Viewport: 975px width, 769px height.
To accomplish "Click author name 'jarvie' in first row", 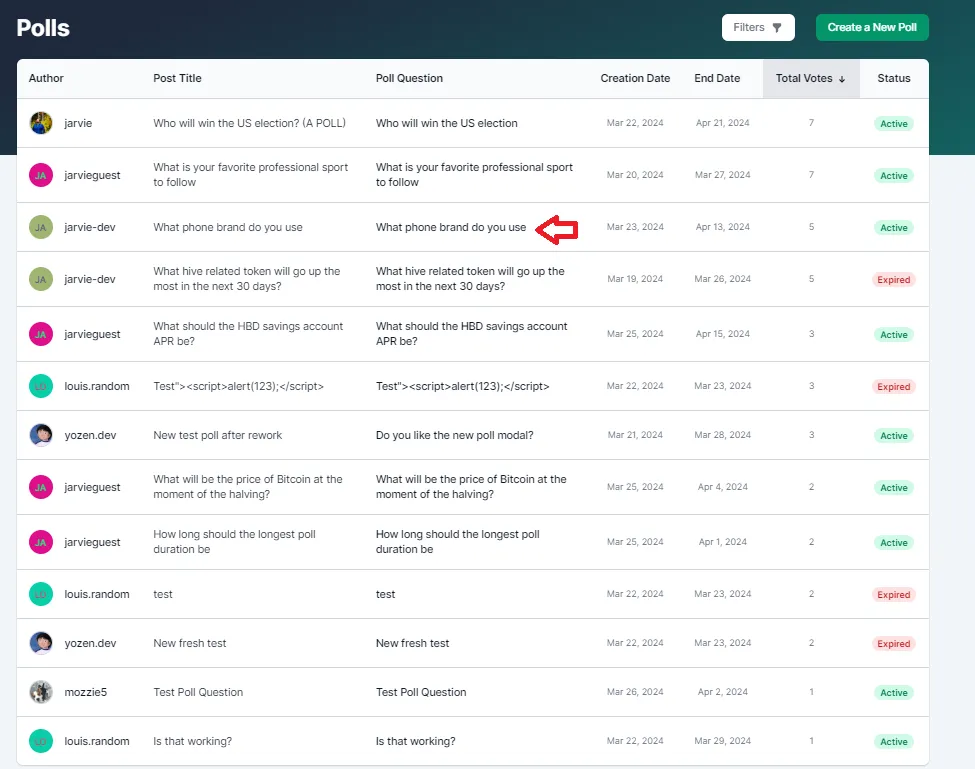I will pyautogui.click(x=78, y=123).
